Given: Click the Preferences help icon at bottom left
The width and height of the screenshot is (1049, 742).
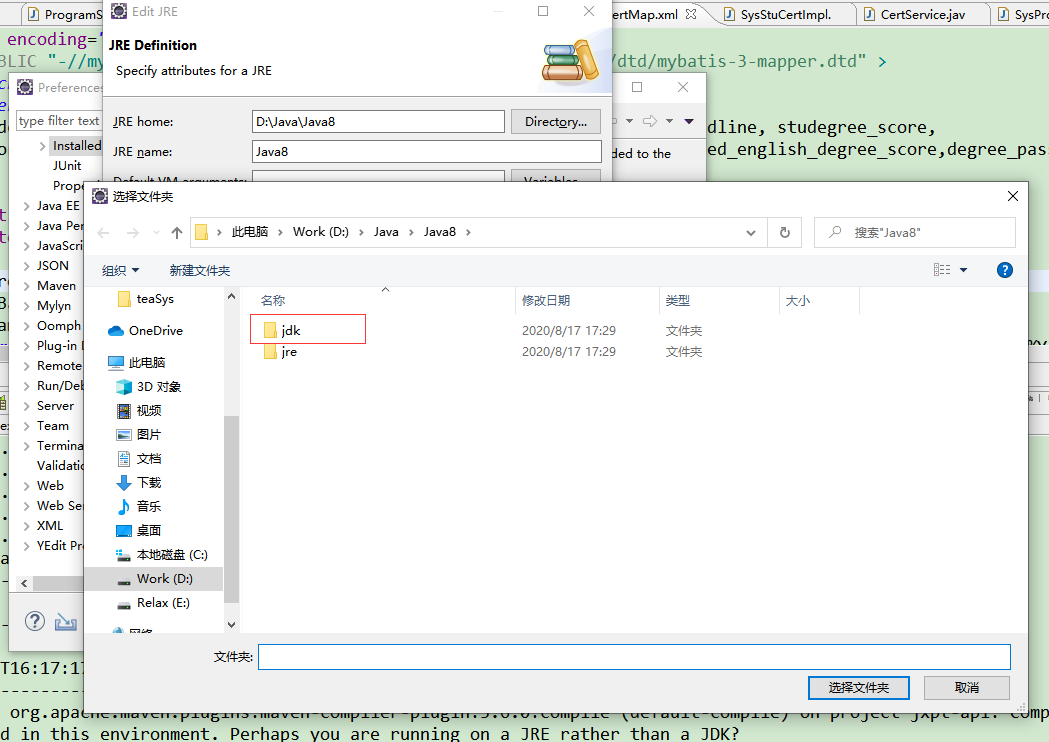Looking at the screenshot, I should tap(34, 620).
